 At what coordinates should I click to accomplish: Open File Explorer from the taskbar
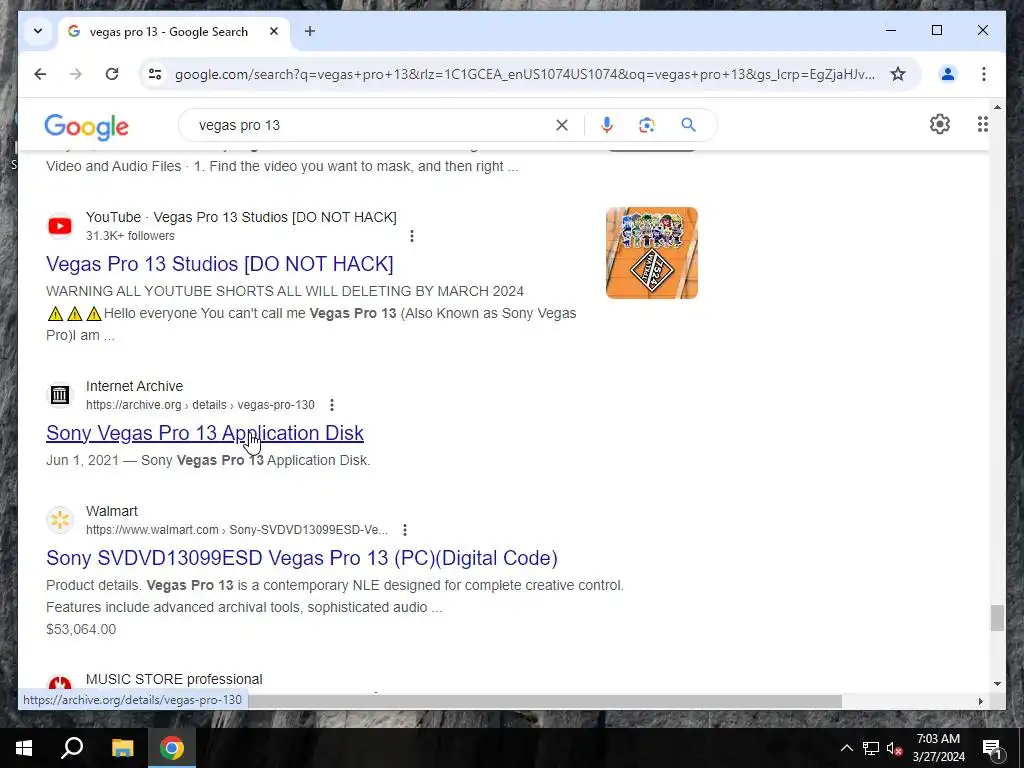(x=122, y=748)
